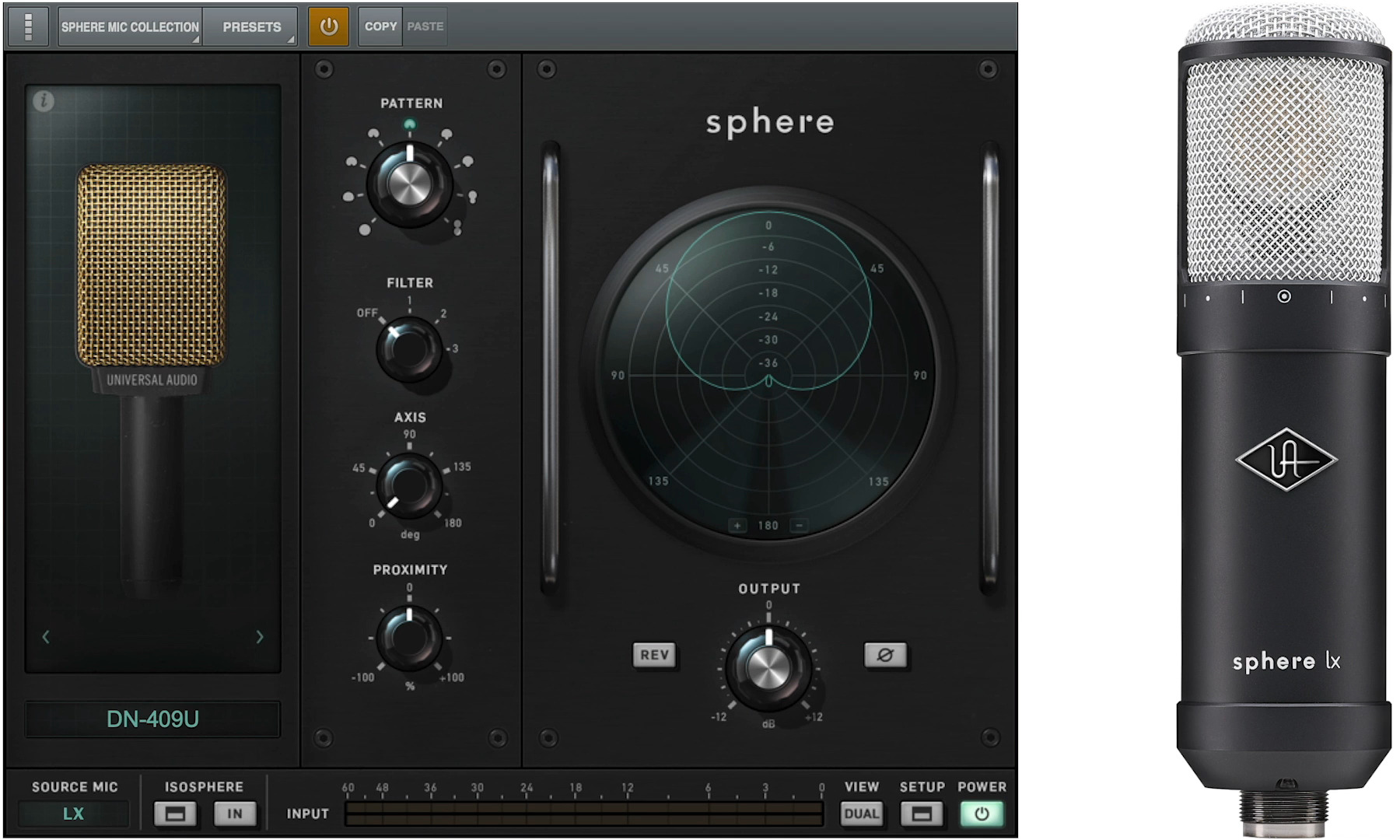The image size is (1400, 840).
Task: Click the PATTERN knob
Action: point(409,184)
